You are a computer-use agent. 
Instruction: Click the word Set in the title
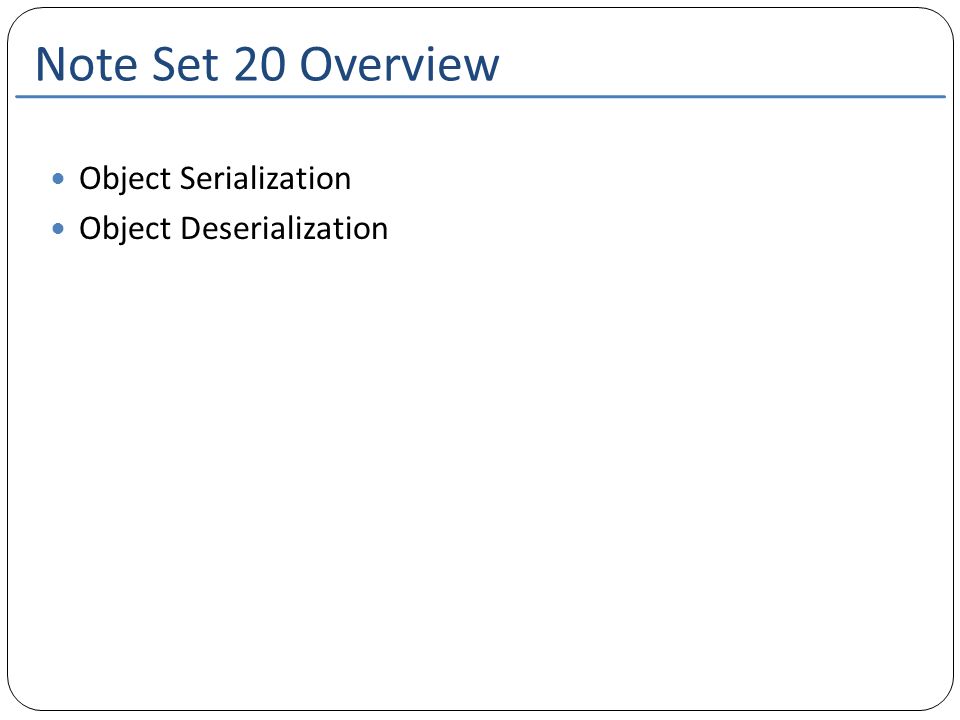(185, 64)
